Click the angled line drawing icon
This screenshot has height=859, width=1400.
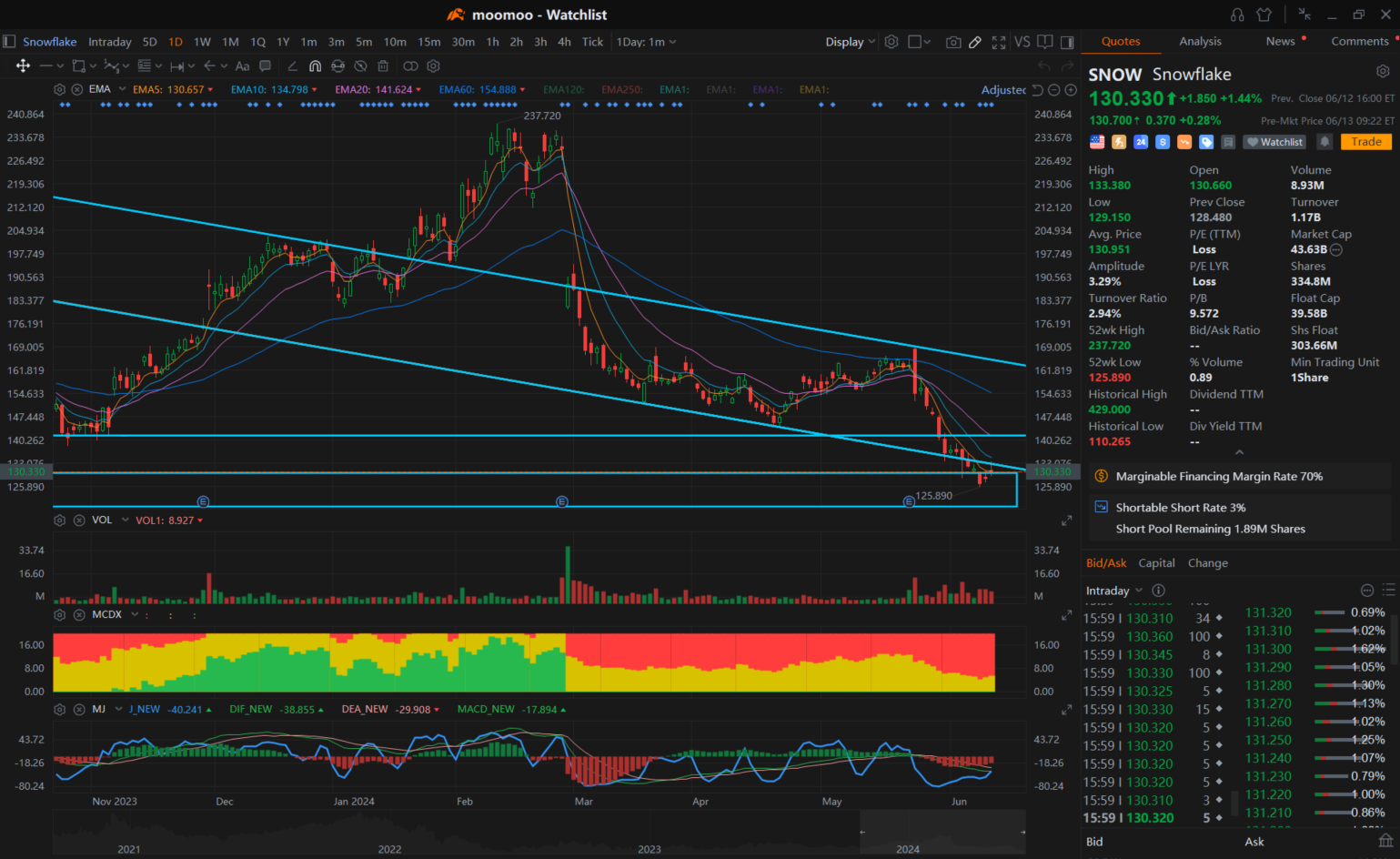coord(292,66)
